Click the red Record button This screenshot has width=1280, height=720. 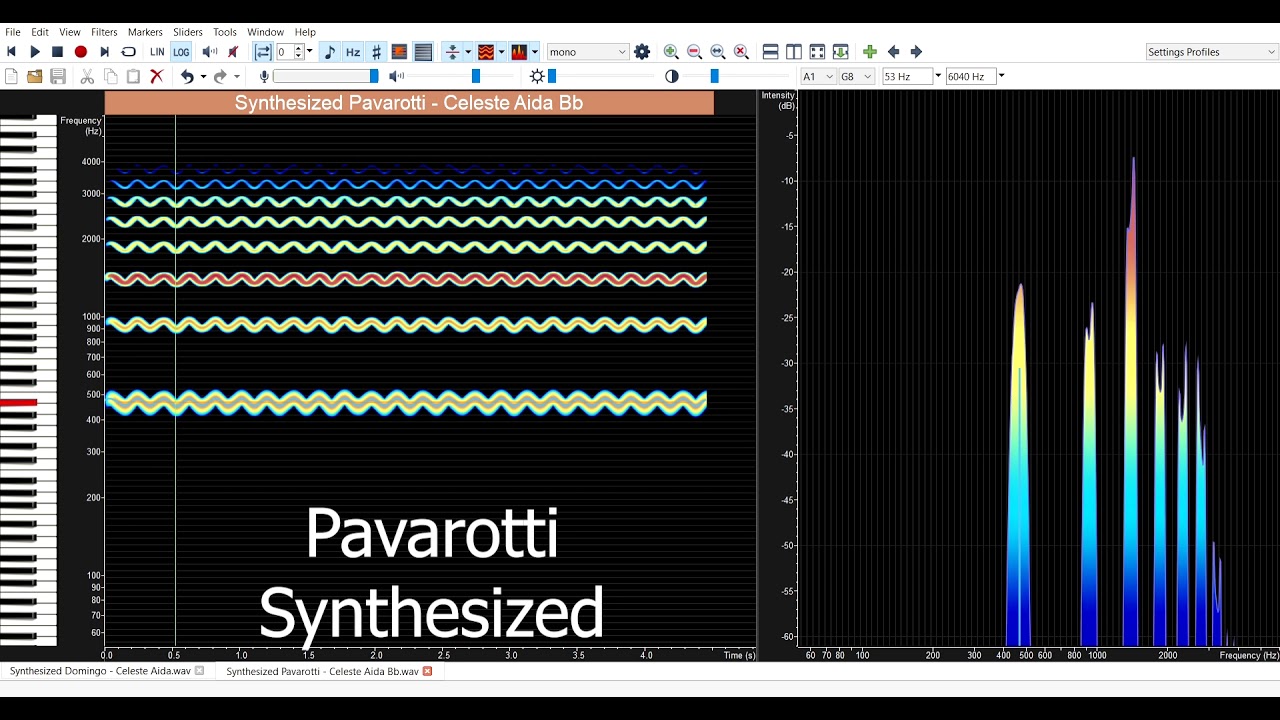81,52
